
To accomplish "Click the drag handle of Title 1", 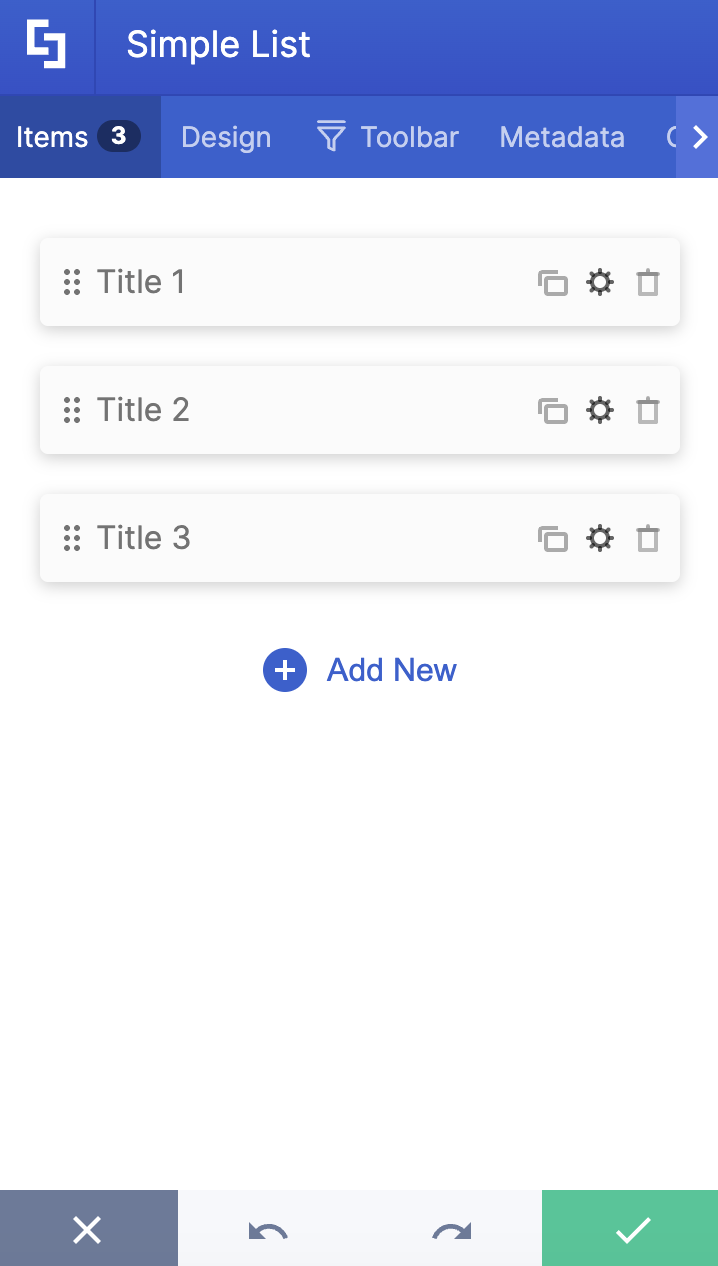I will pyautogui.click(x=71, y=282).
